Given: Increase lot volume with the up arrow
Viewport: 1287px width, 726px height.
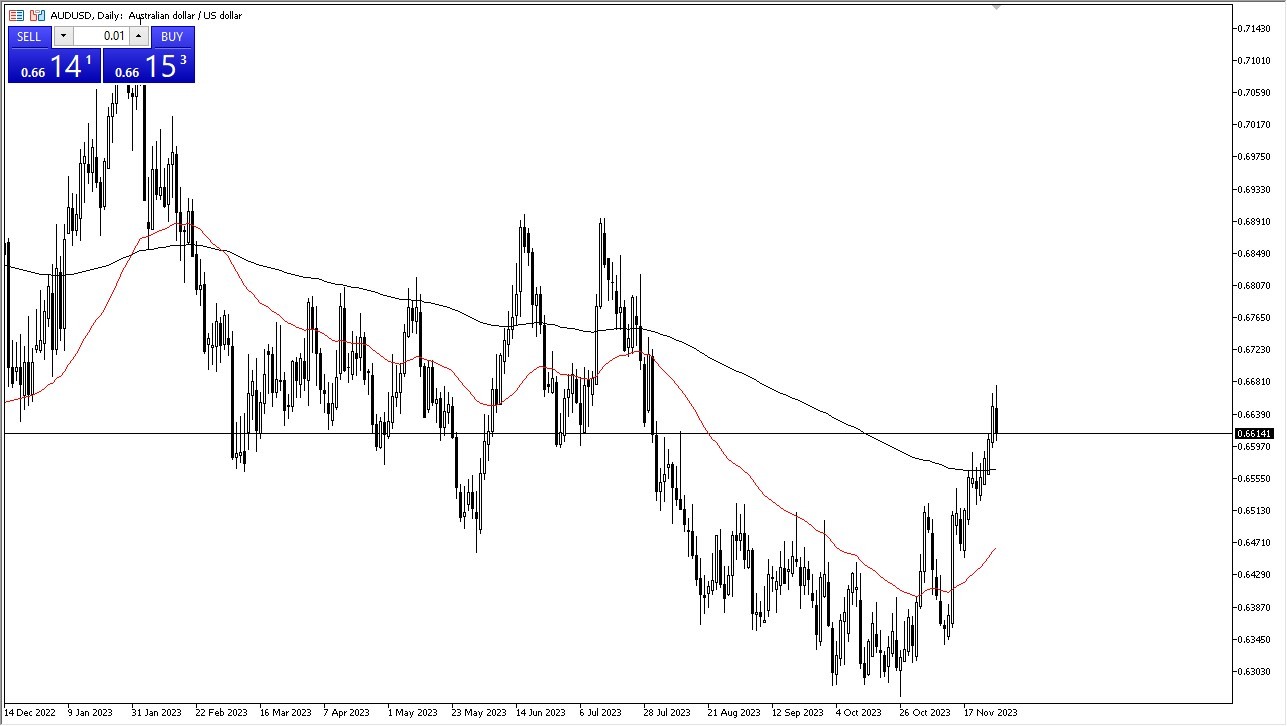Looking at the screenshot, I should (139, 36).
